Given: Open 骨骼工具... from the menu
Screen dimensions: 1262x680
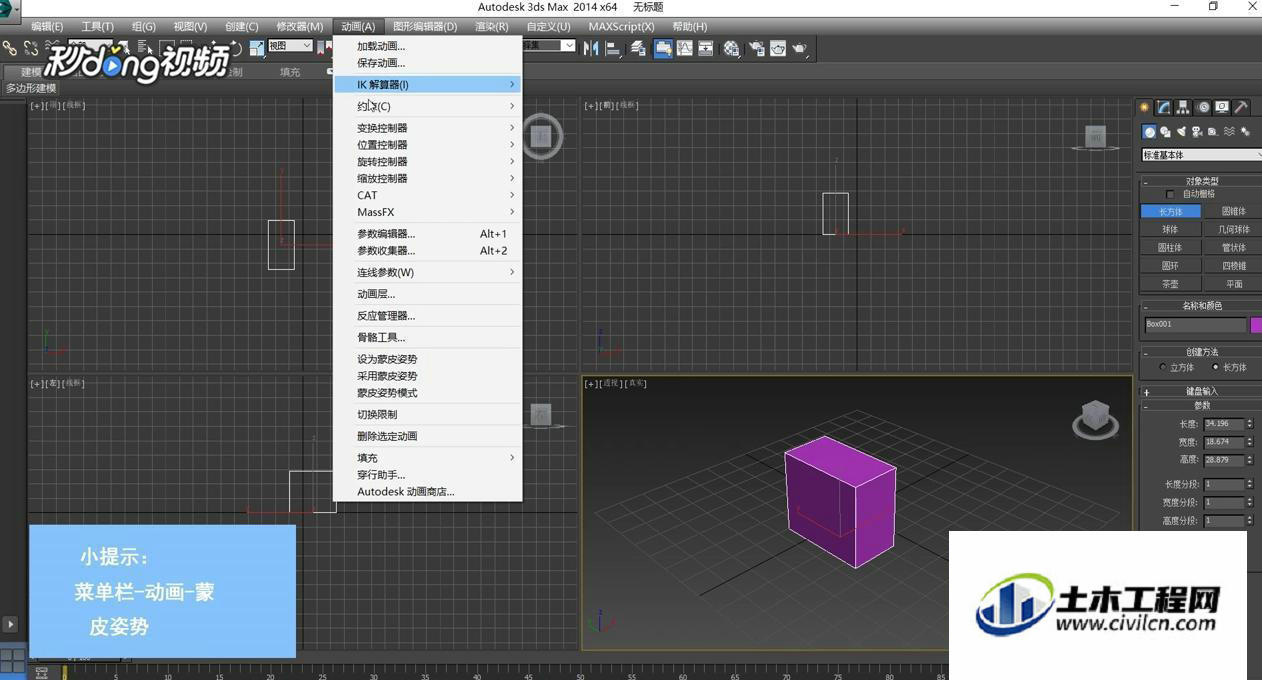Looking at the screenshot, I should [x=427, y=338].
